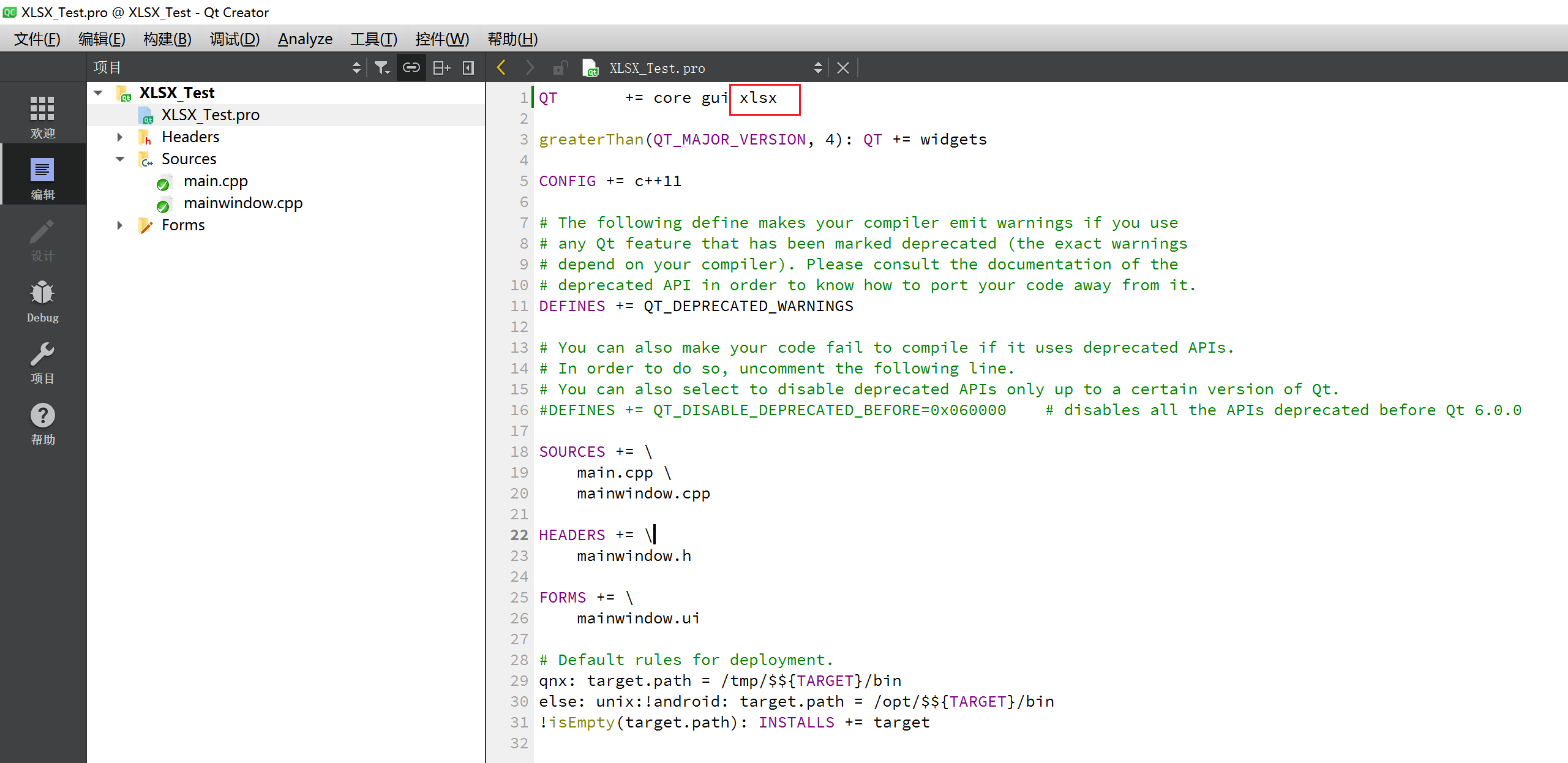Viewport: 1568px width, 763px height.
Task: Click greaterThan function on line 3
Action: [591, 140]
